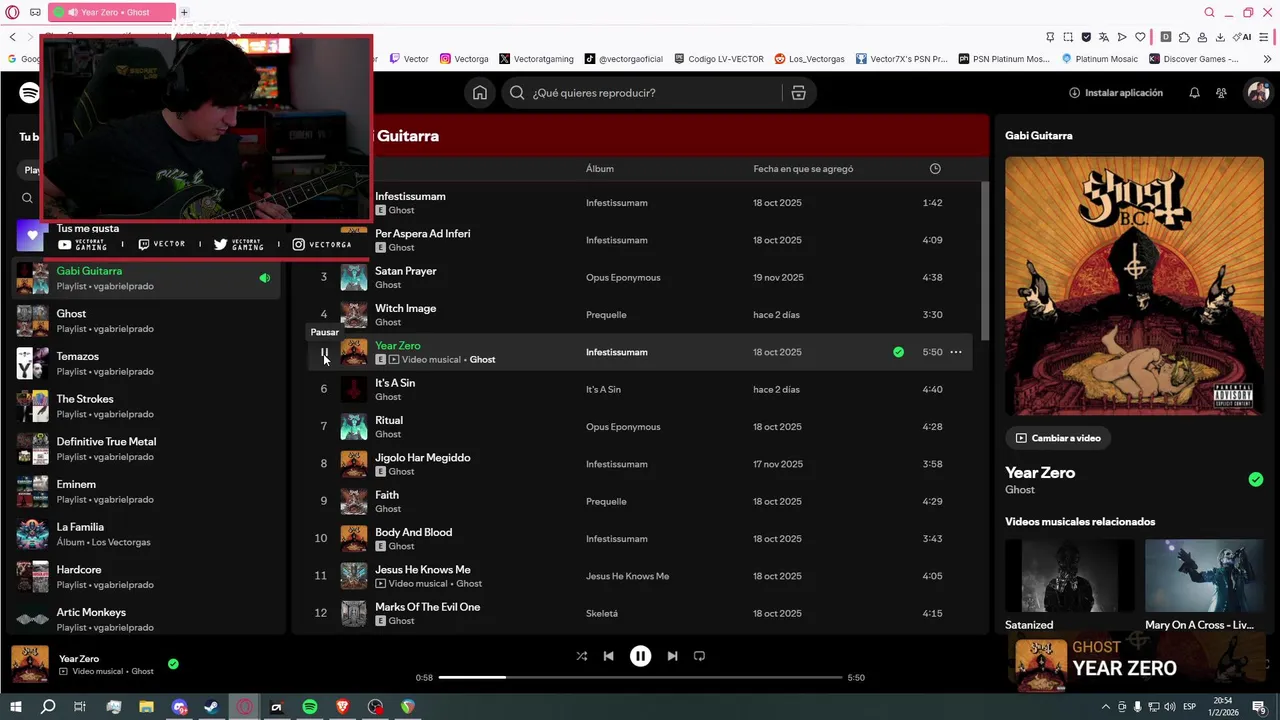This screenshot has width=1280, height=720.
Task: Skip to next track
Action: [672, 656]
